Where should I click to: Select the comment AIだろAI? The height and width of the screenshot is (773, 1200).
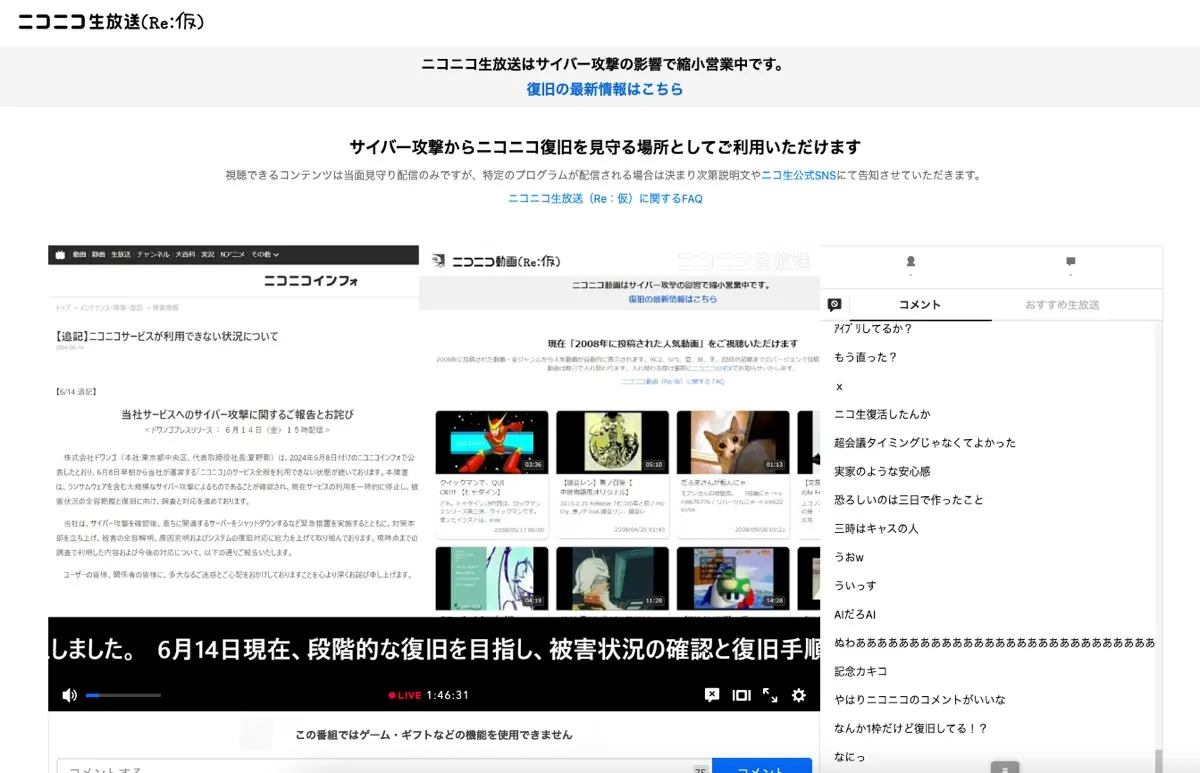[x=855, y=614]
